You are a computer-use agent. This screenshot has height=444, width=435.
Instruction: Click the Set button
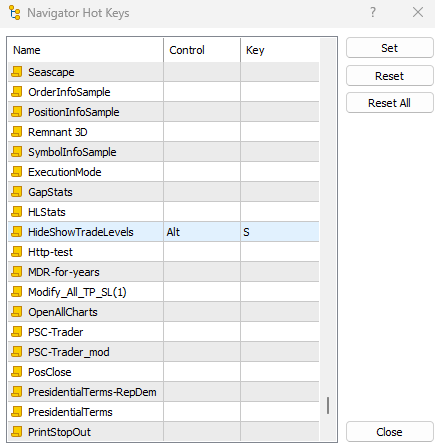click(389, 48)
